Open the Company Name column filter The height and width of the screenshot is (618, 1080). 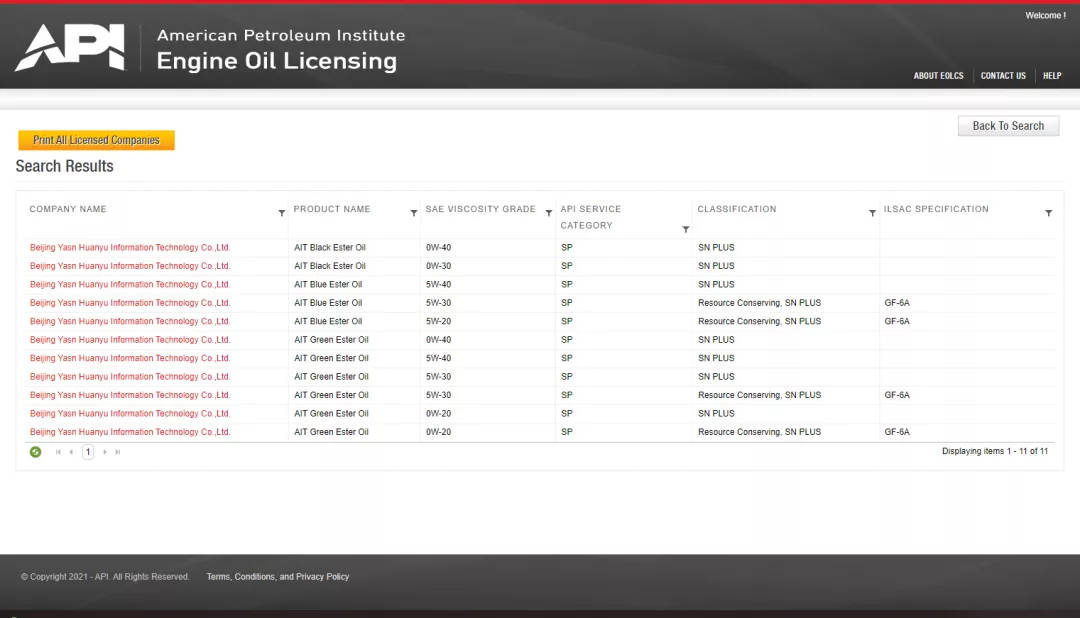[281, 213]
